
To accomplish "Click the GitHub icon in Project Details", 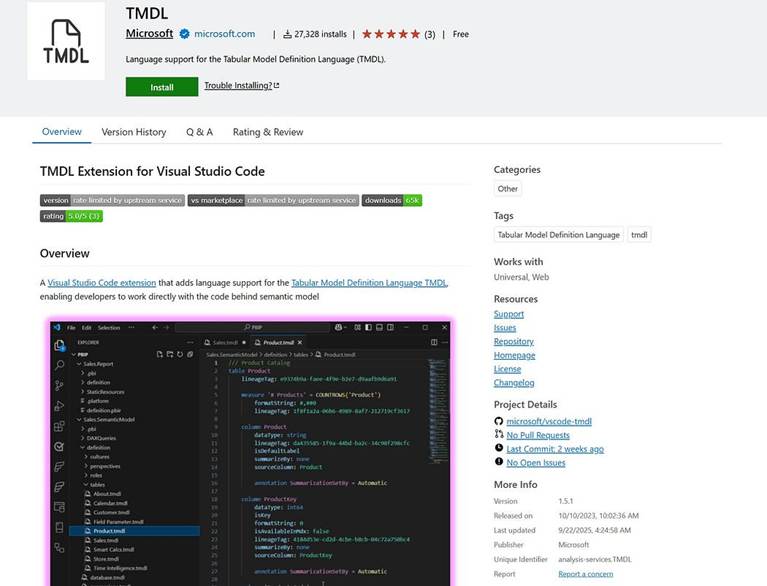I will pyautogui.click(x=498, y=421).
